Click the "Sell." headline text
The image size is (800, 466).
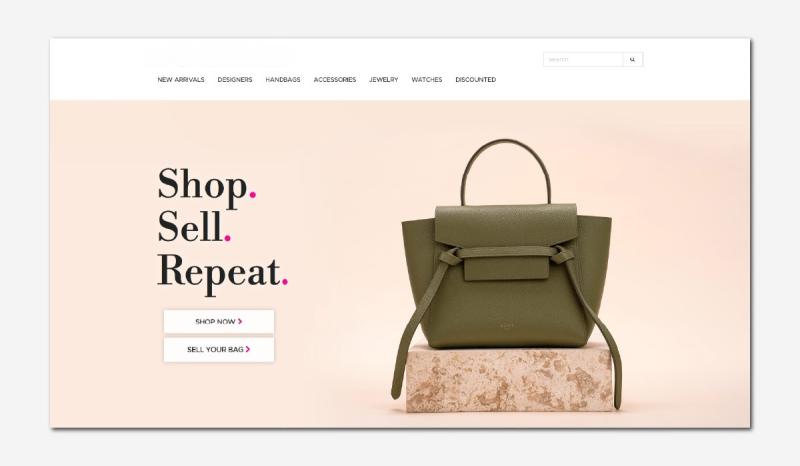pyautogui.click(x=194, y=227)
